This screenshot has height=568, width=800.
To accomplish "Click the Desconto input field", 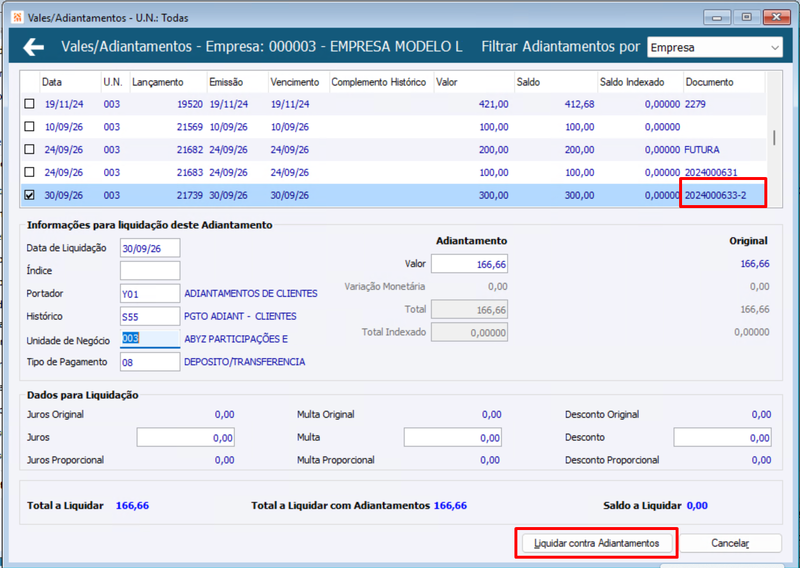I will tap(722, 437).
